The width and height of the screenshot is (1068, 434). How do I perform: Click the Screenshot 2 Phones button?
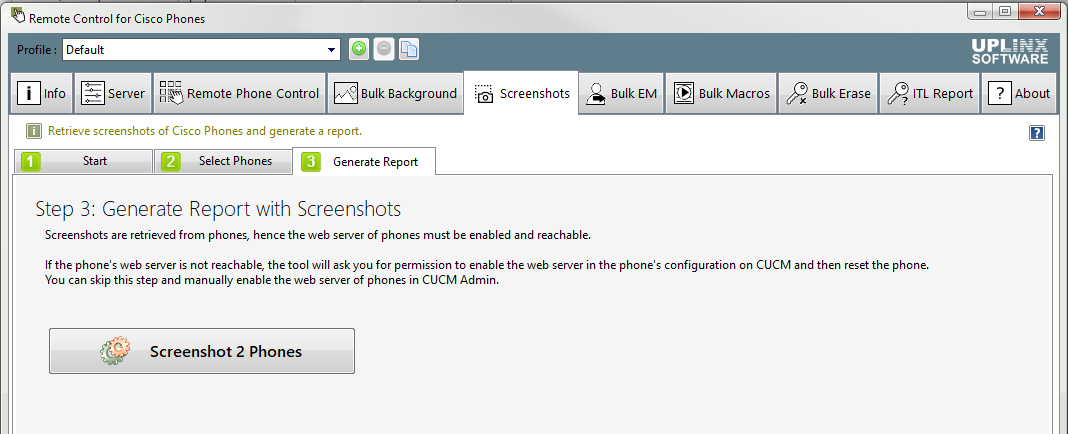[202, 351]
